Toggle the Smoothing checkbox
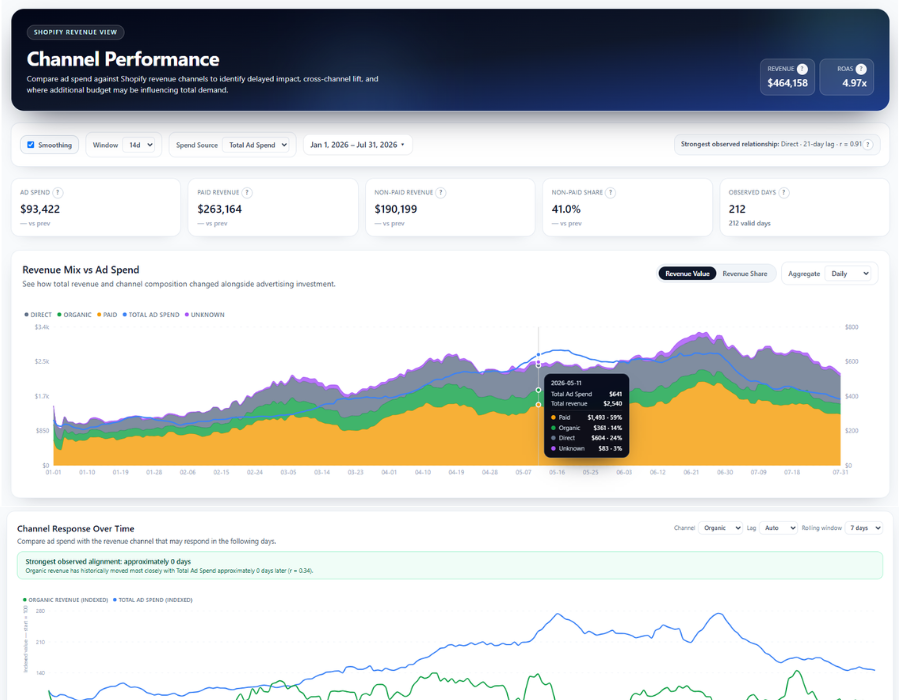900x700 pixels. click(31, 145)
